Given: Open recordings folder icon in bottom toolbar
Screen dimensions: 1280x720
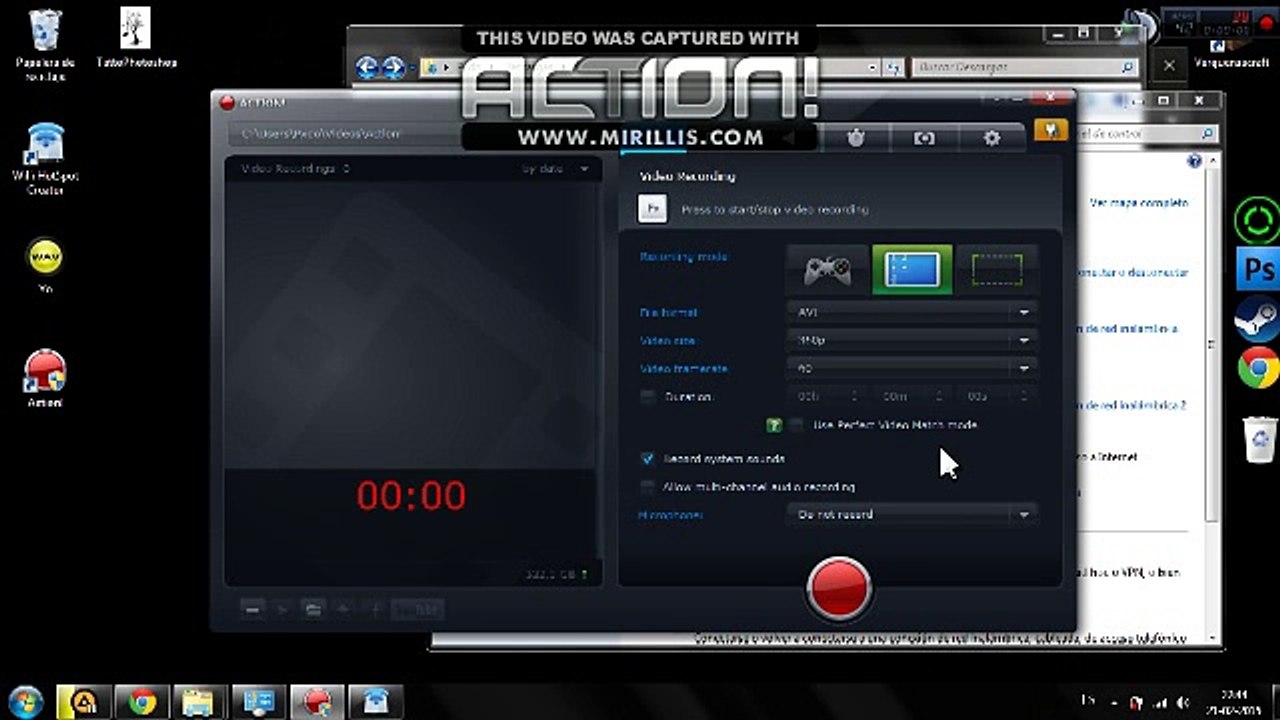Looking at the screenshot, I should (313, 608).
